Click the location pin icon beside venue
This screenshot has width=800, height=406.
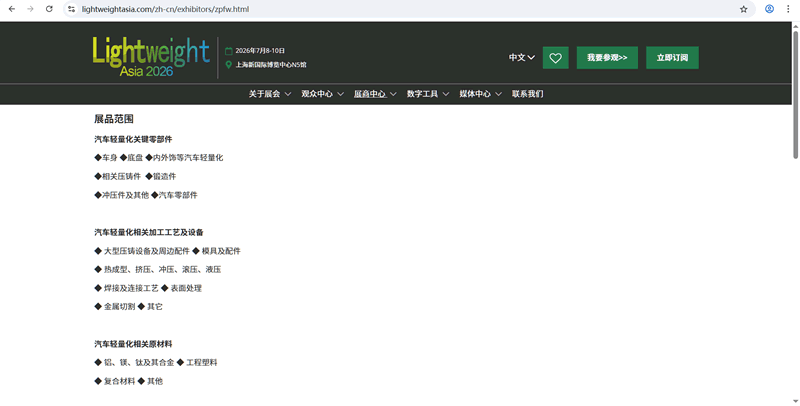pyautogui.click(x=228, y=64)
